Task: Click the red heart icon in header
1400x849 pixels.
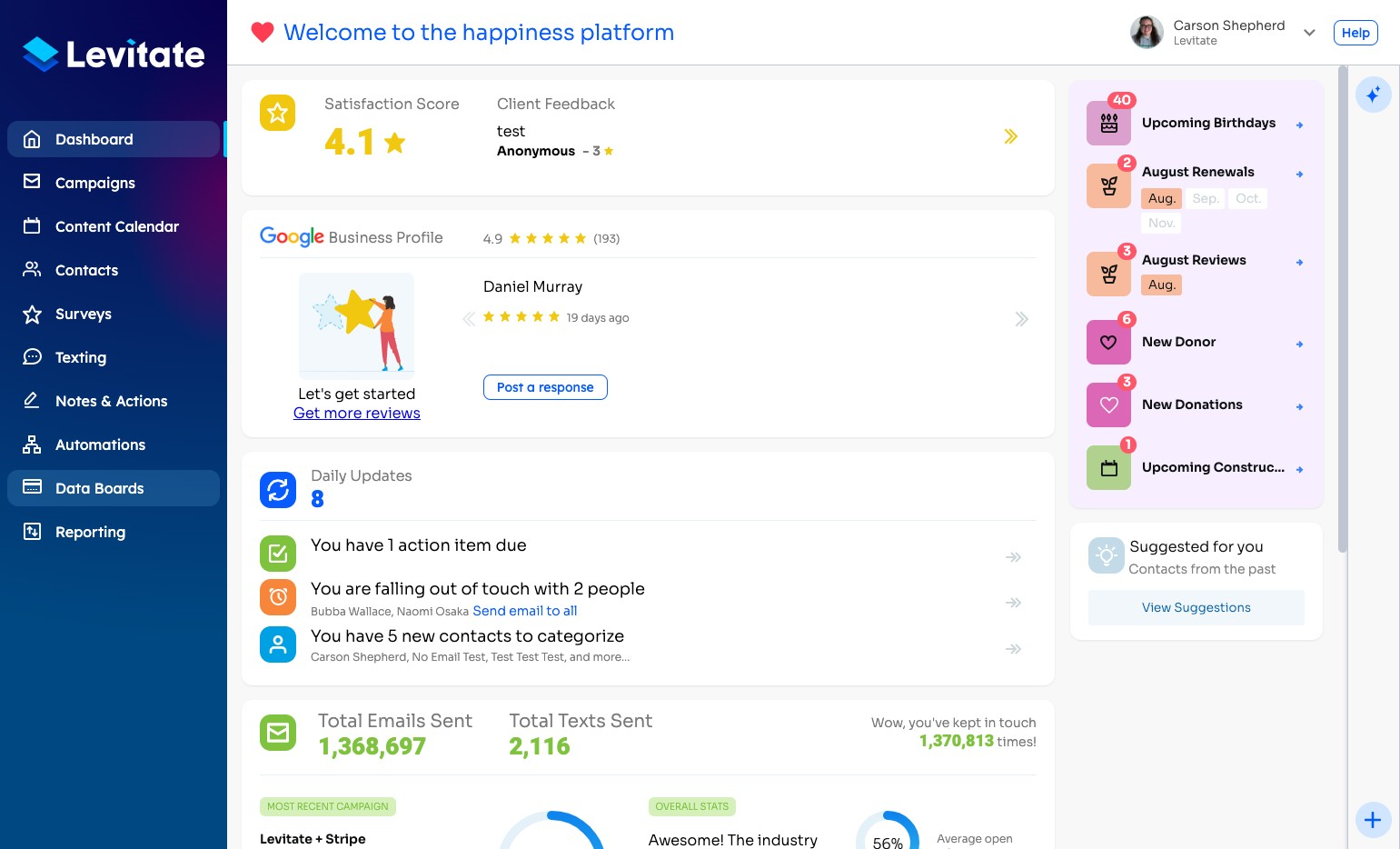Action: click(x=263, y=33)
